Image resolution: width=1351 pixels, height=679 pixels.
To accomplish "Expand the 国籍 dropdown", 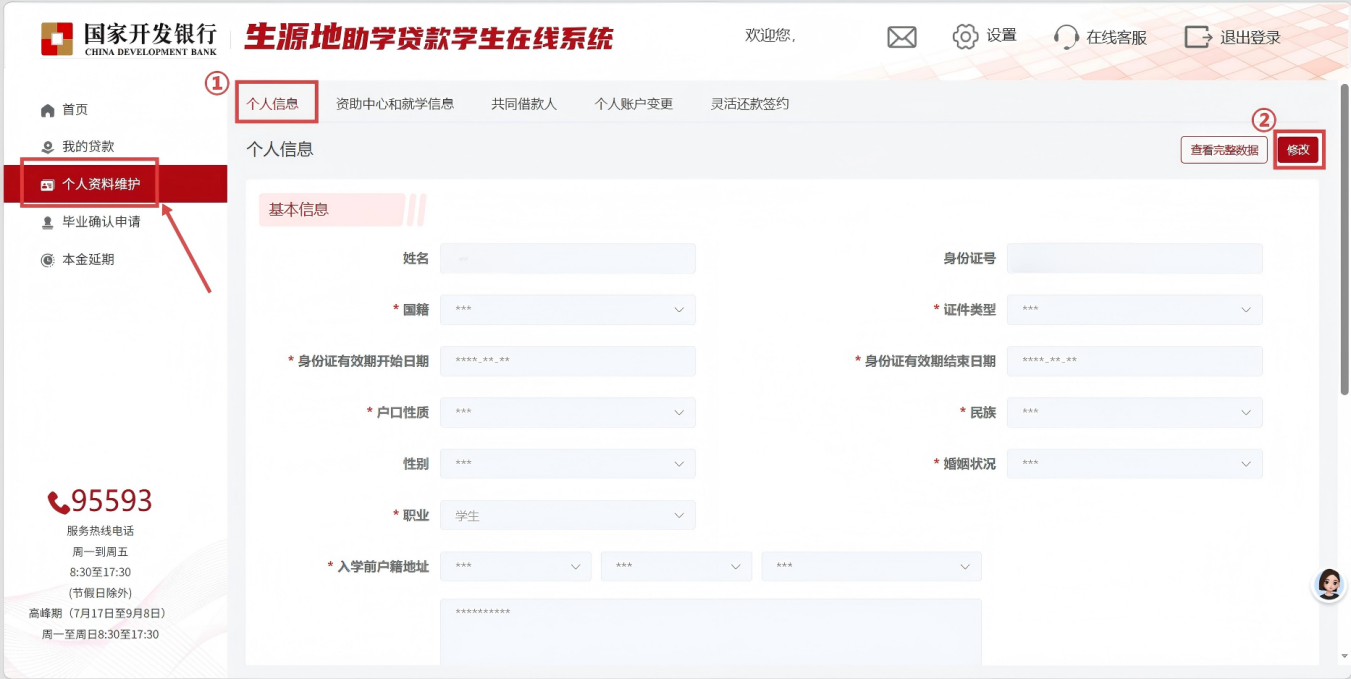I will coord(568,310).
